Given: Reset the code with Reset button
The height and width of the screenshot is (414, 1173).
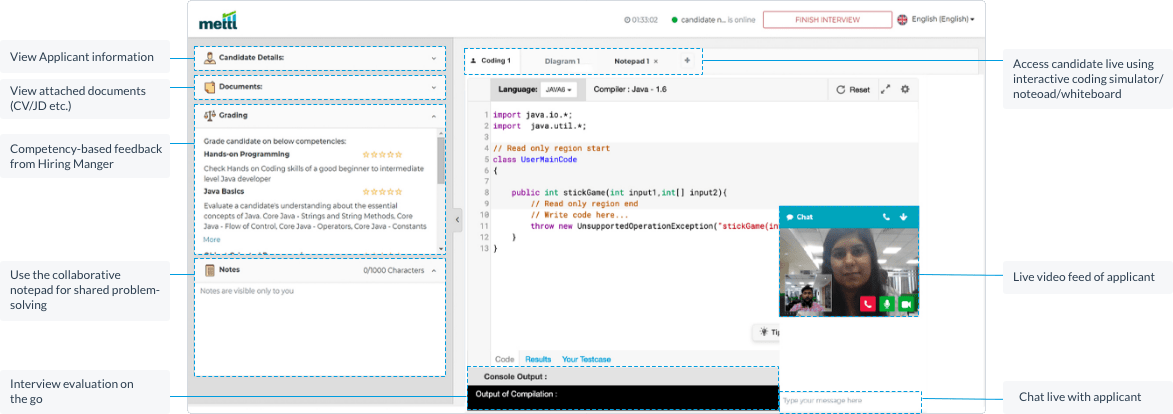Looking at the screenshot, I should pos(853,90).
